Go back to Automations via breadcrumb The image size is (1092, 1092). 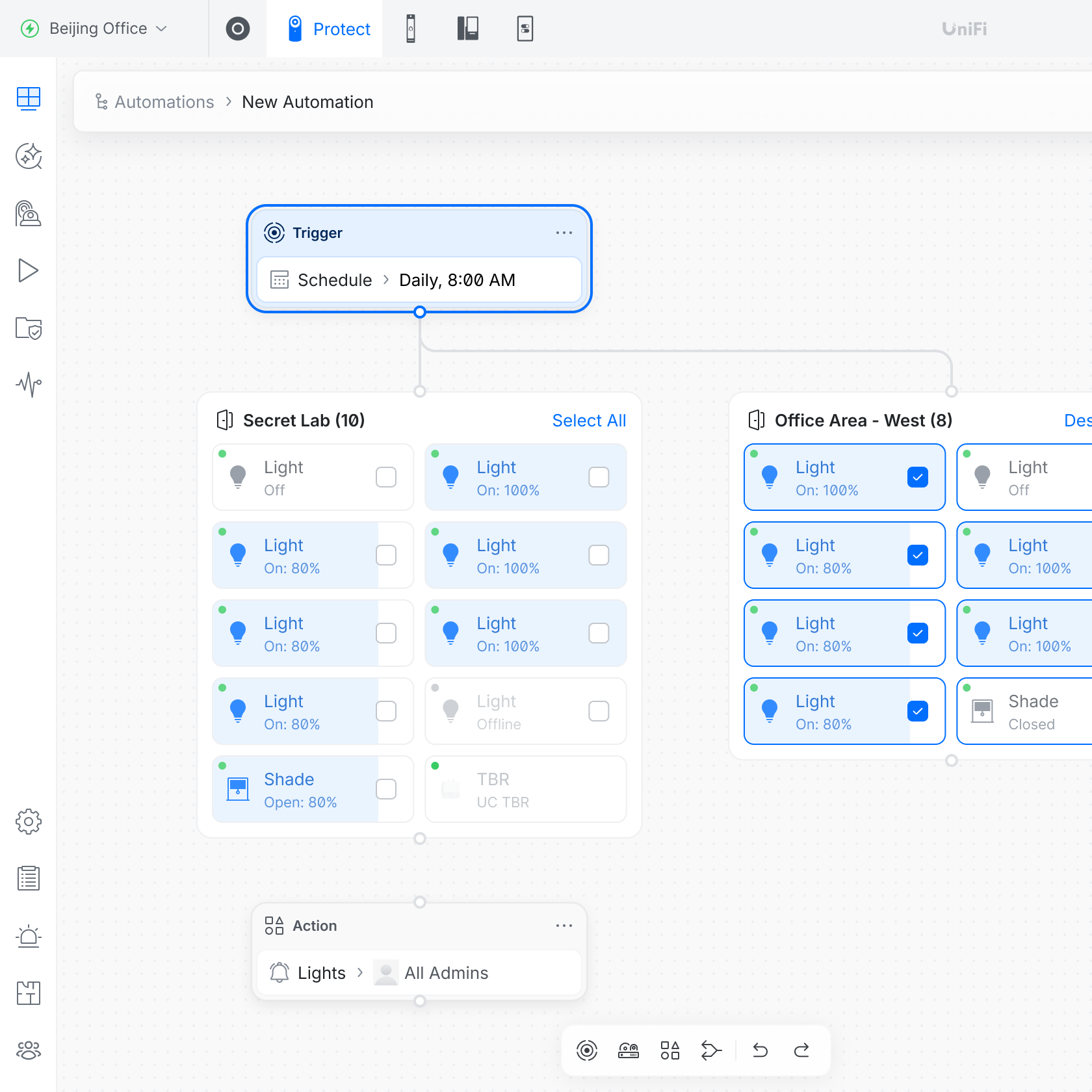[164, 102]
